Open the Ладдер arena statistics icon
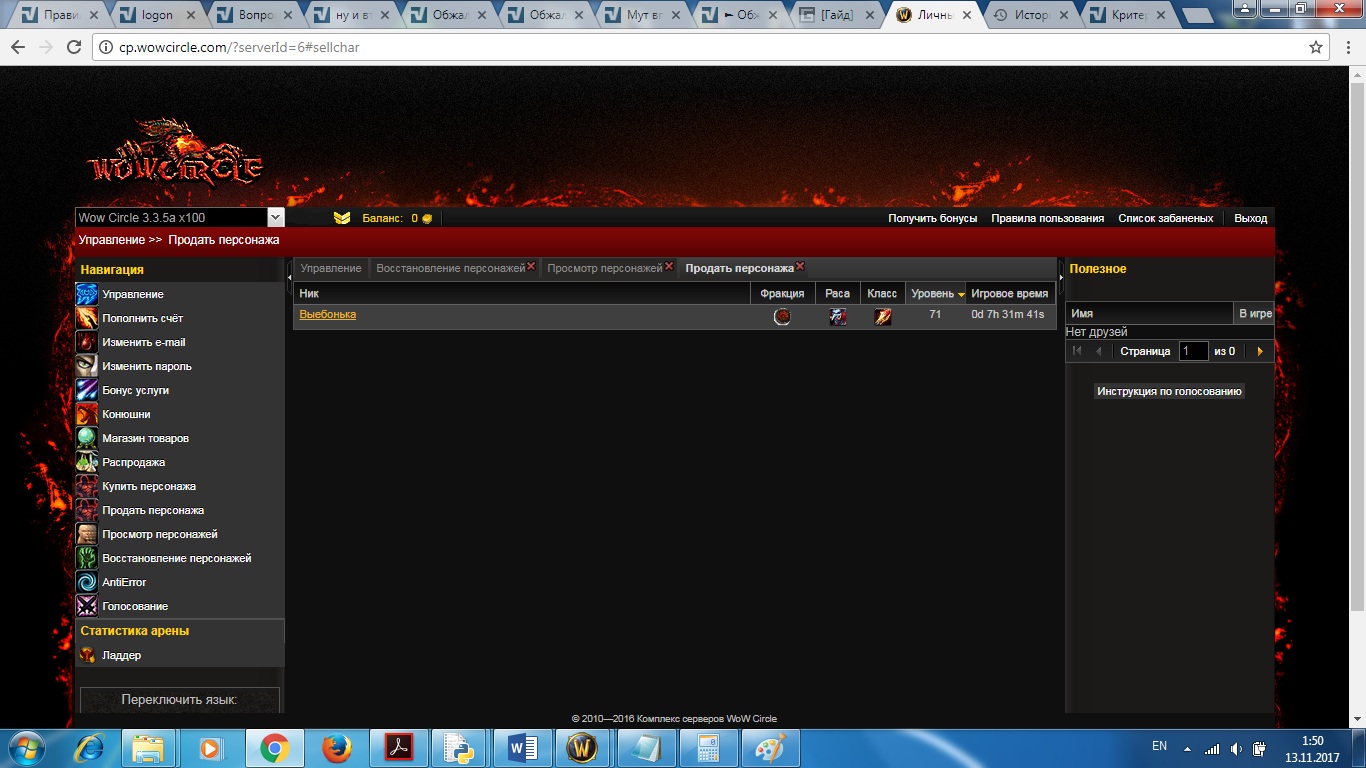 click(87, 655)
